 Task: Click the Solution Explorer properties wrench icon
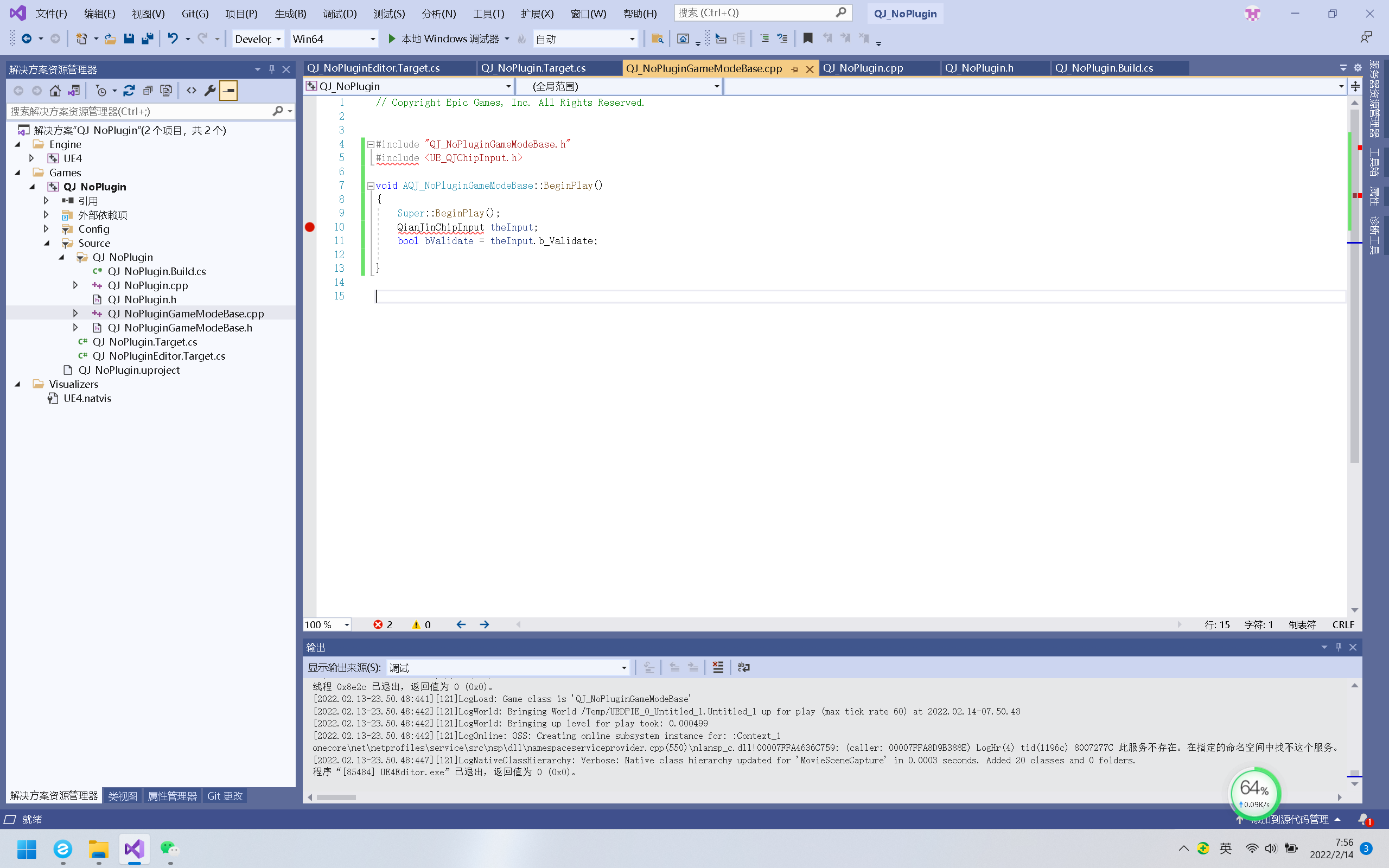[x=209, y=91]
